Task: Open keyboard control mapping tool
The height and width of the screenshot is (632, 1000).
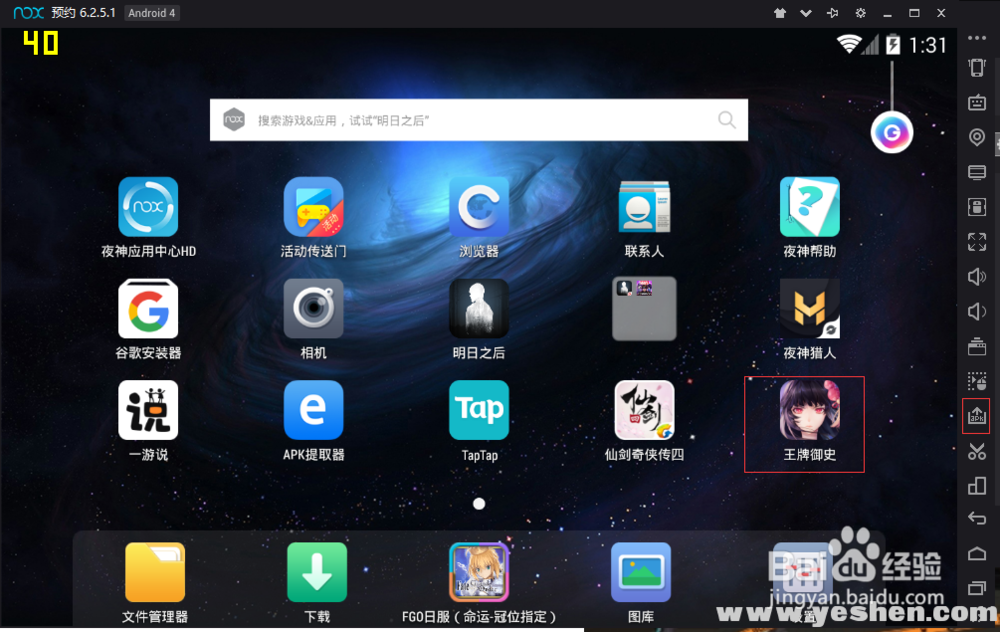Action: [x=976, y=102]
